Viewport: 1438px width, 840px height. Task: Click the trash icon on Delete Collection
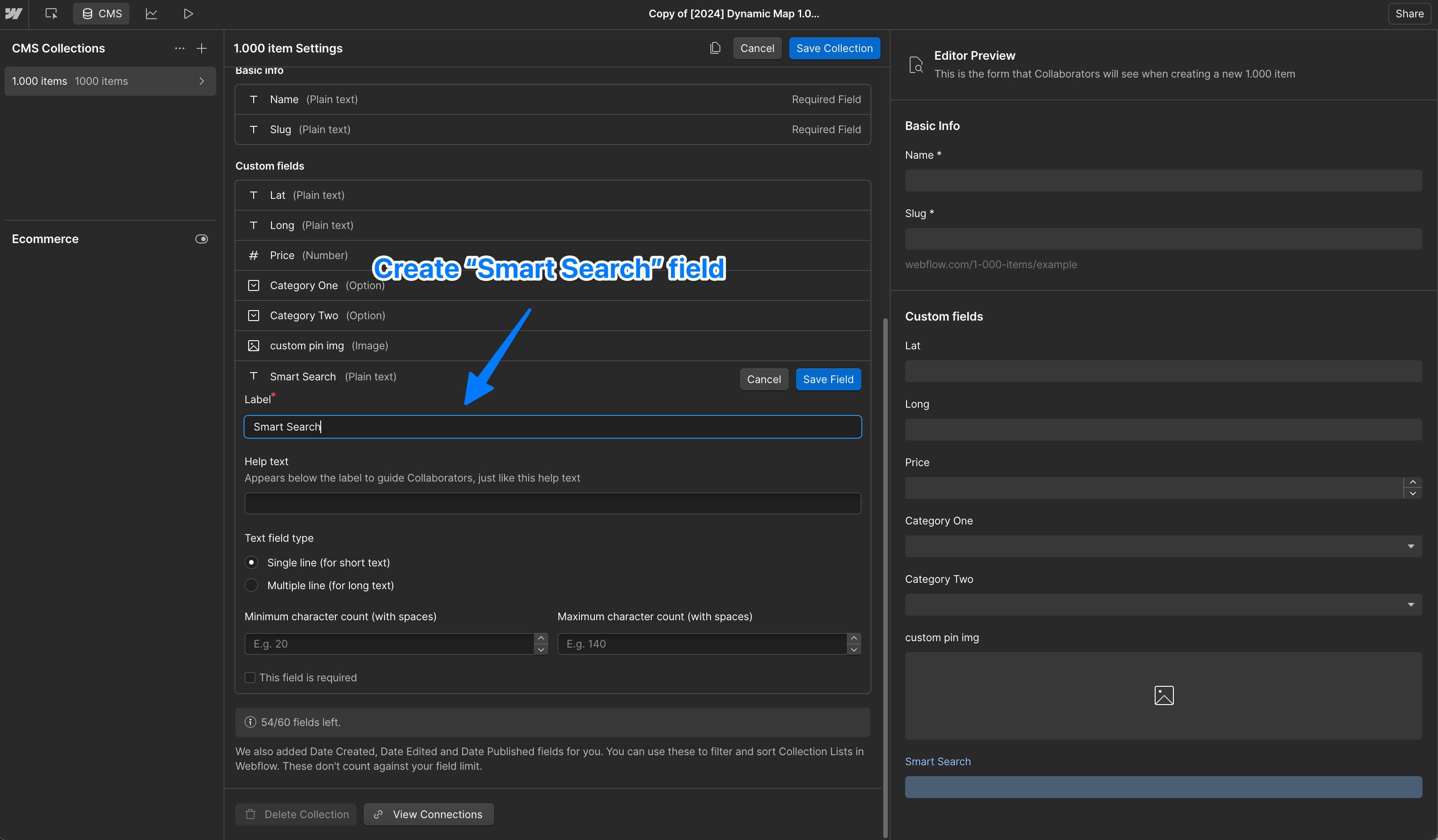click(250, 814)
